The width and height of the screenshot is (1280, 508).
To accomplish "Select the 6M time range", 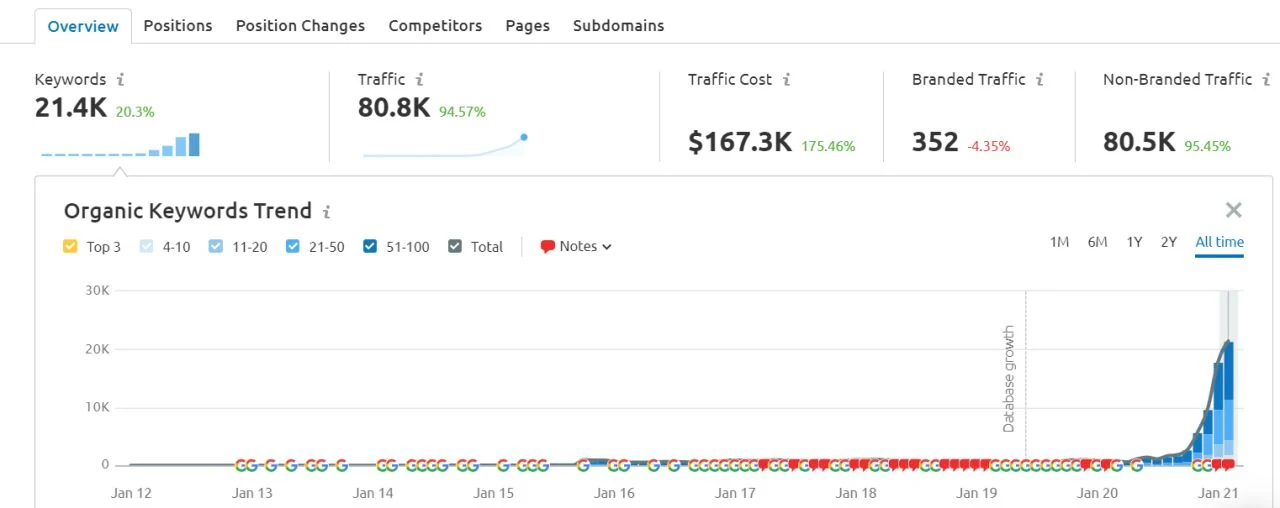I will coord(1097,242).
